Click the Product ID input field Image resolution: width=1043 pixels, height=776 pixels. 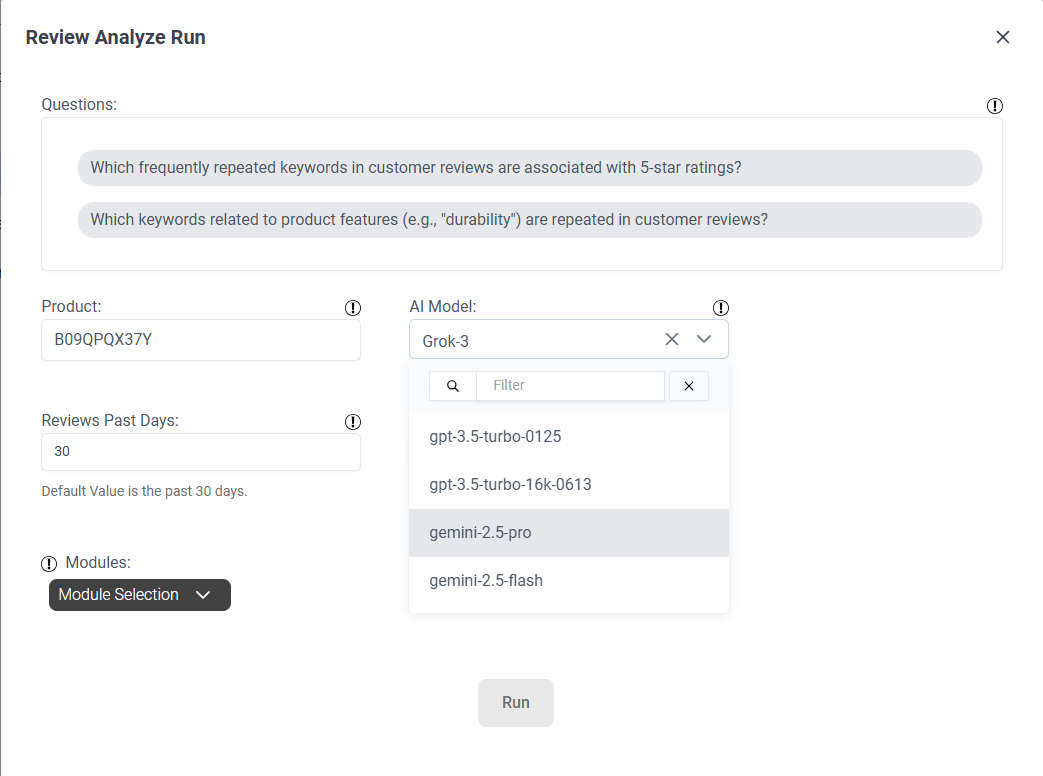(200, 340)
